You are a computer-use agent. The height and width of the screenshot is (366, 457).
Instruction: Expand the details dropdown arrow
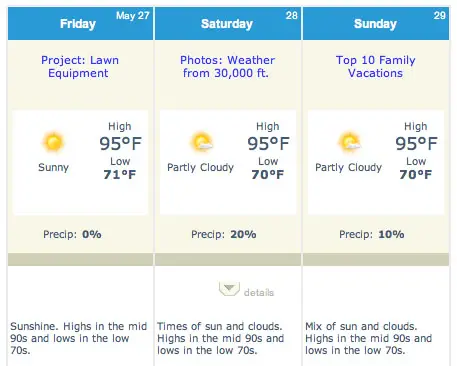coord(229,289)
